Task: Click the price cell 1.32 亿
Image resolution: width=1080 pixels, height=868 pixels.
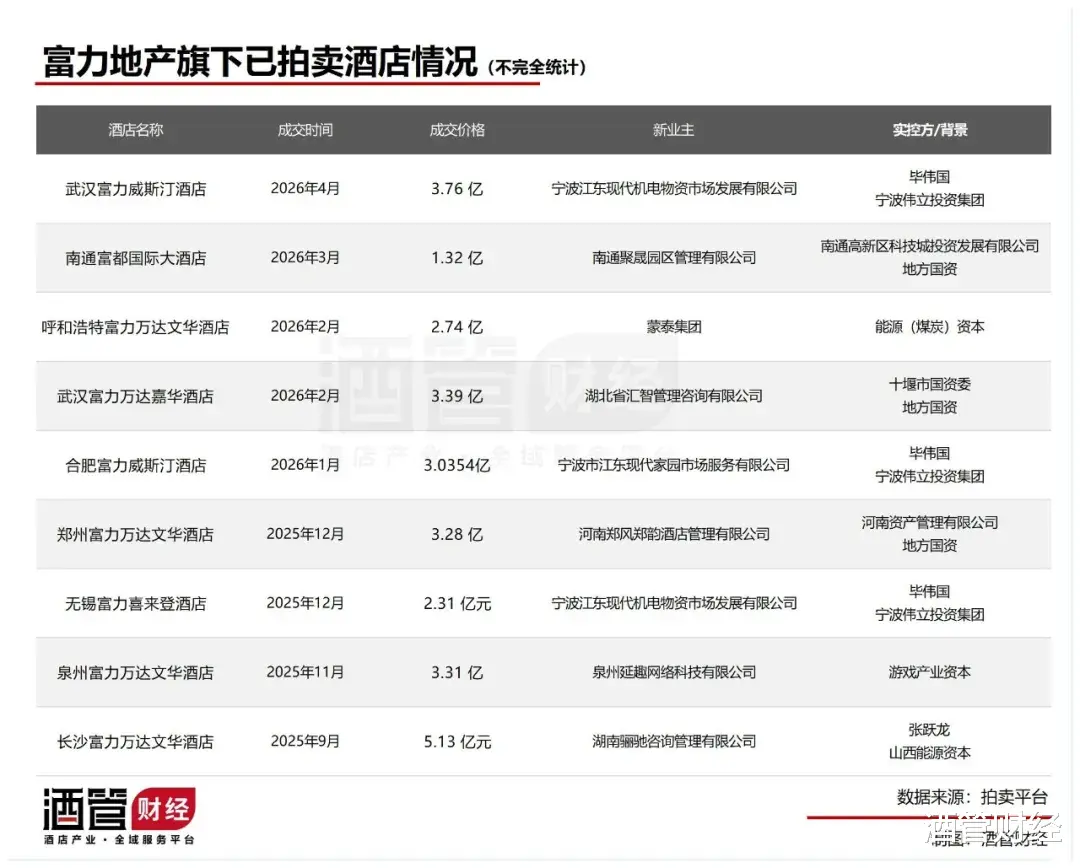Action: point(457,258)
